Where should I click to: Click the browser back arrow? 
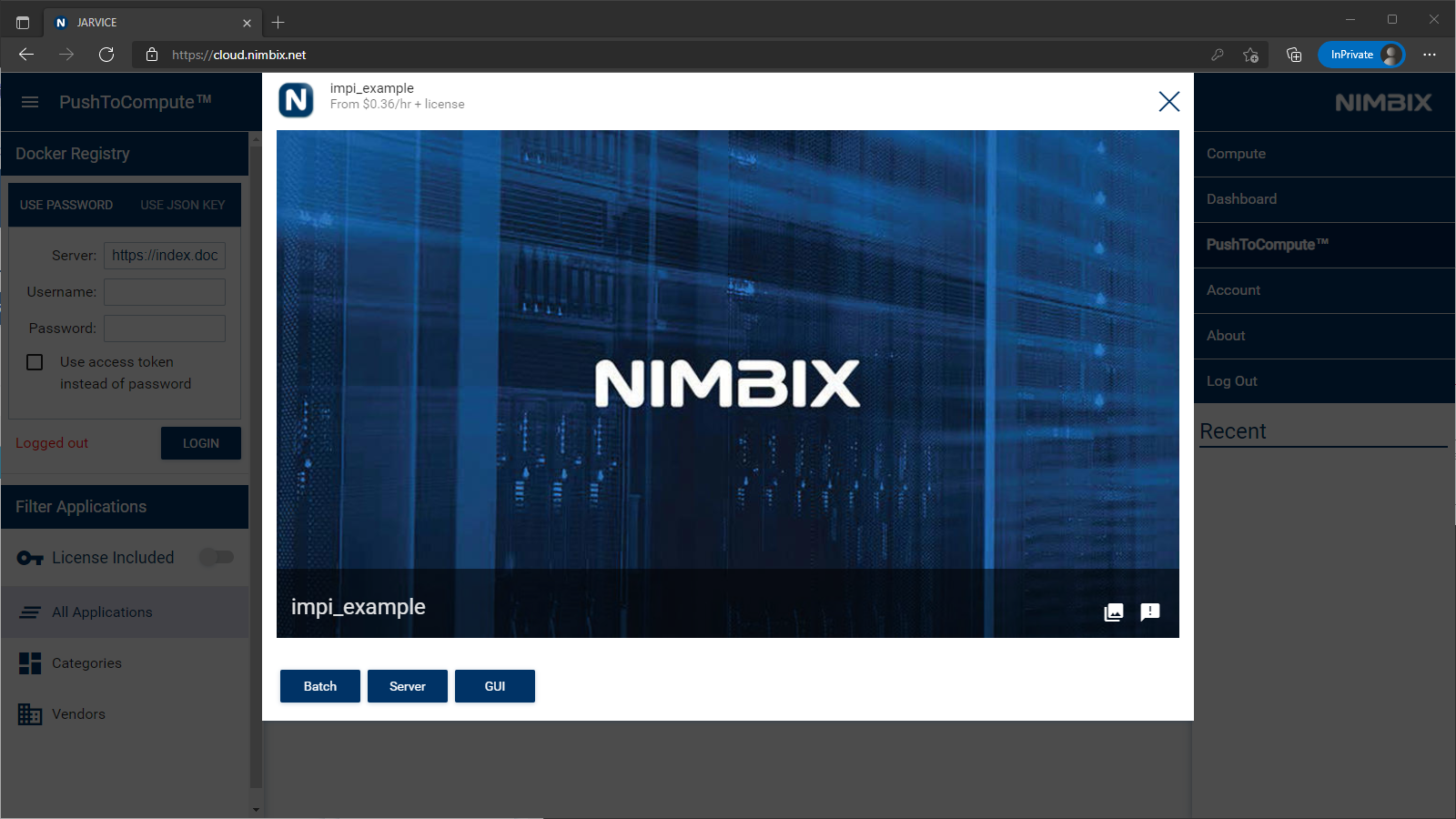26,55
